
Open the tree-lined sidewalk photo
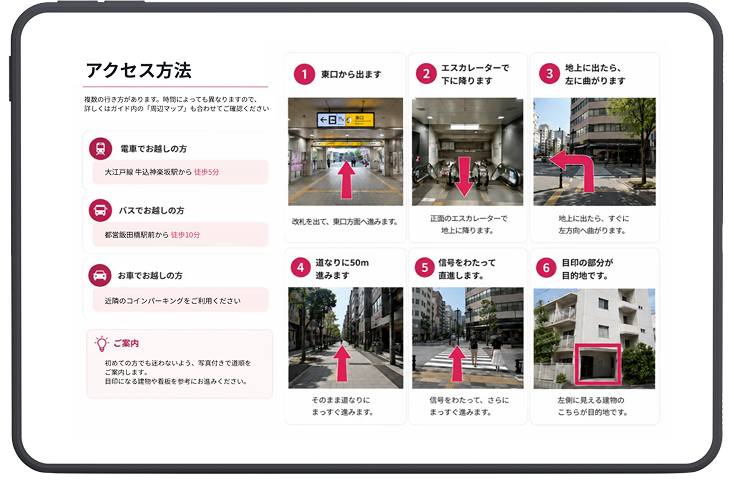pos(345,338)
